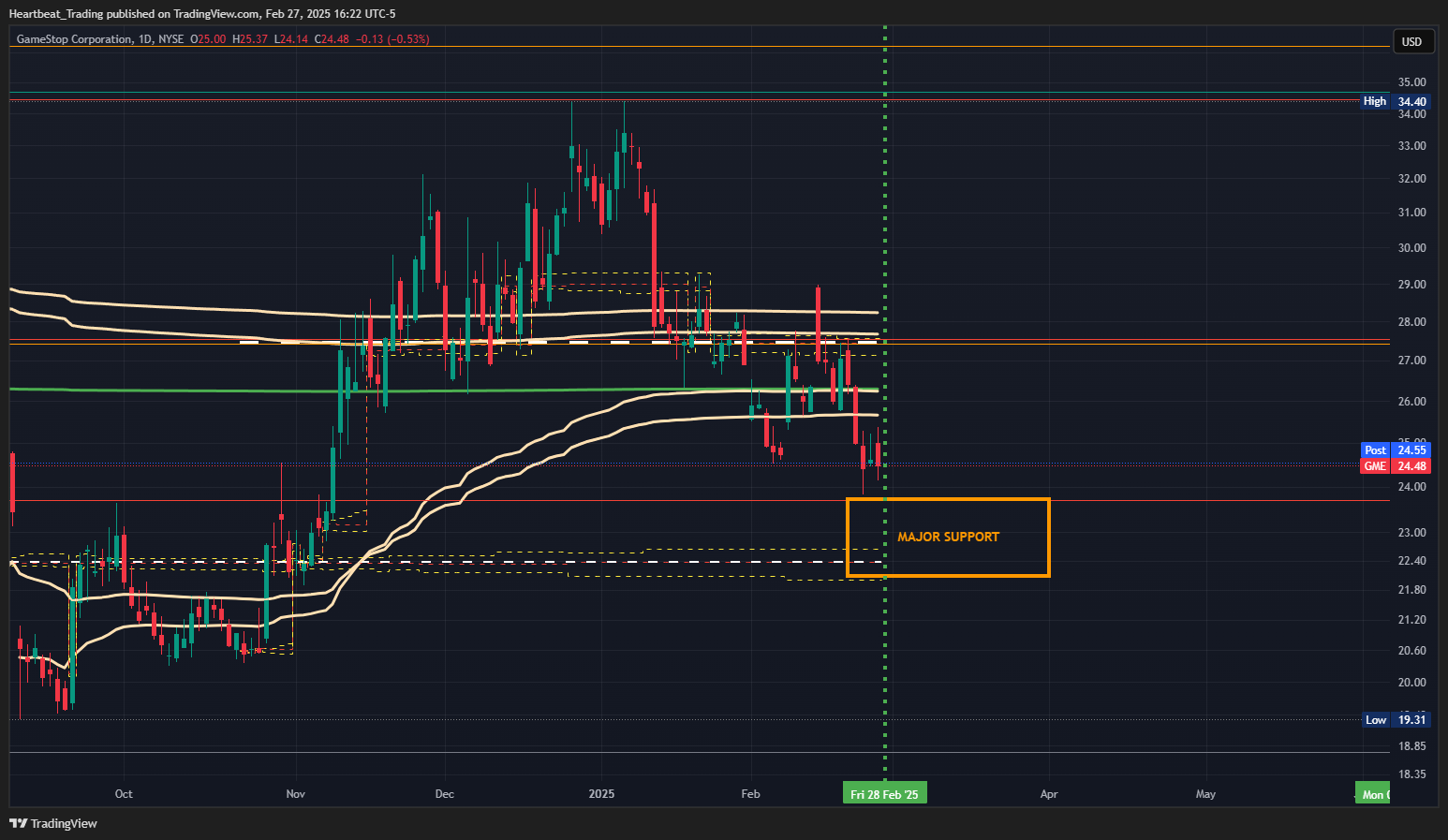The height and width of the screenshot is (840, 1448).
Task: Click the green Mon date label
Action: pos(1372,794)
